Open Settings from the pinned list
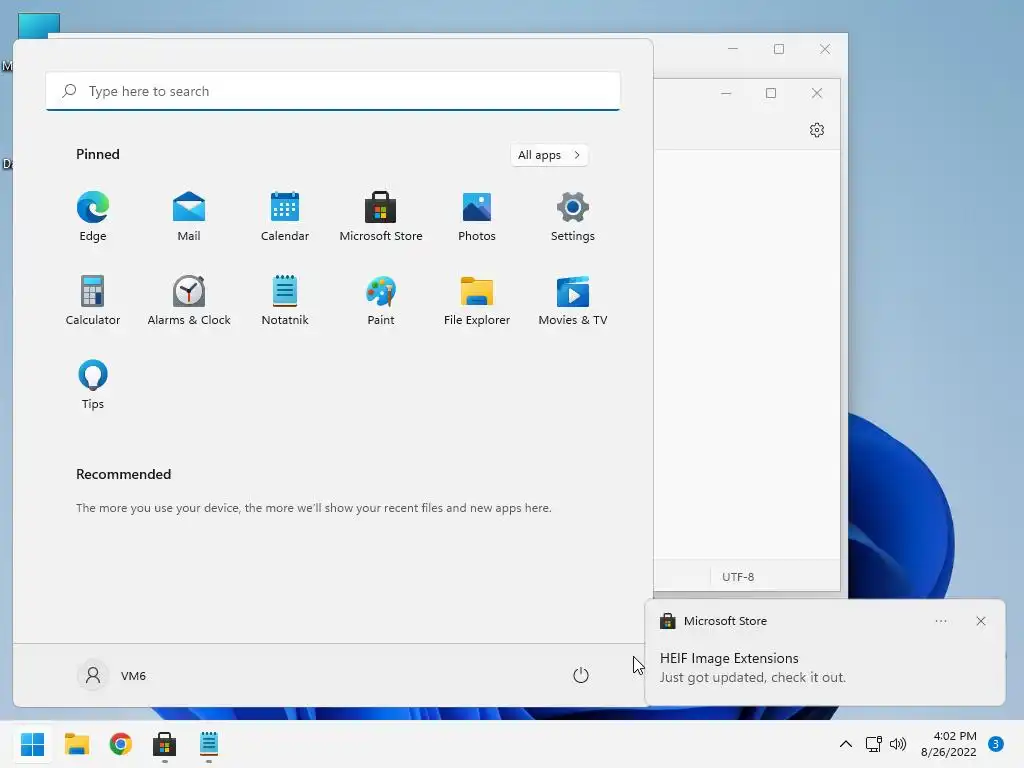The image size is (1024, 768). point(573,217)
